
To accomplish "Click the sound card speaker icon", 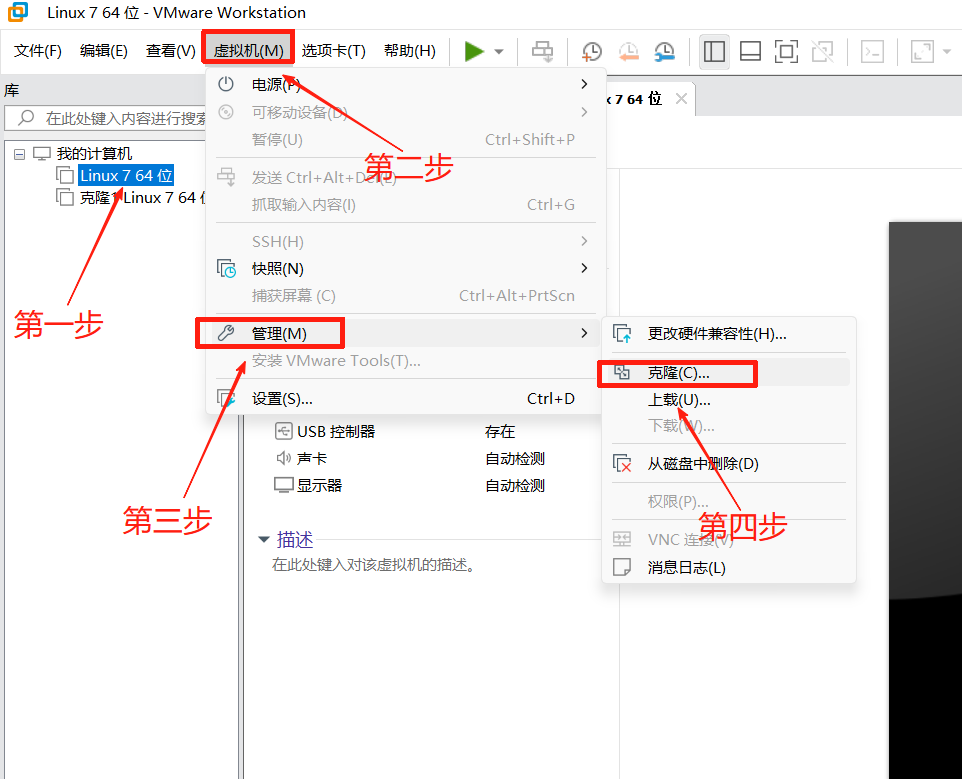I will click(283, 458).
